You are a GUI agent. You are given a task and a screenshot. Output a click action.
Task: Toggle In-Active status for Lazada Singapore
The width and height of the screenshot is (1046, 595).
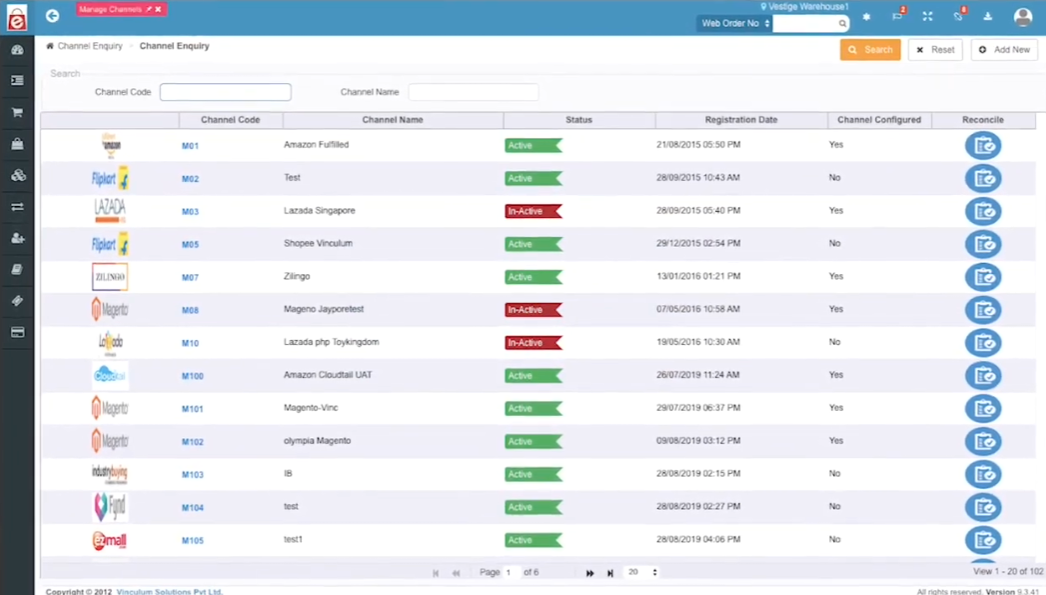pyautogui.click(x=533, y=211)
